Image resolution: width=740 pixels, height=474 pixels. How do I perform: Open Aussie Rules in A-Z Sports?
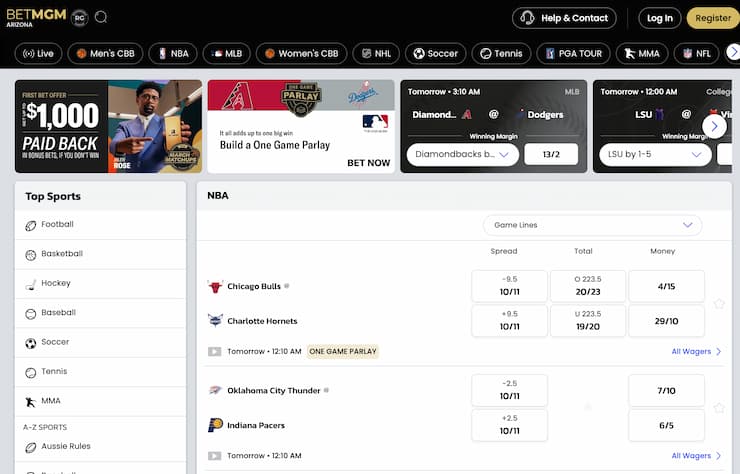100,447
